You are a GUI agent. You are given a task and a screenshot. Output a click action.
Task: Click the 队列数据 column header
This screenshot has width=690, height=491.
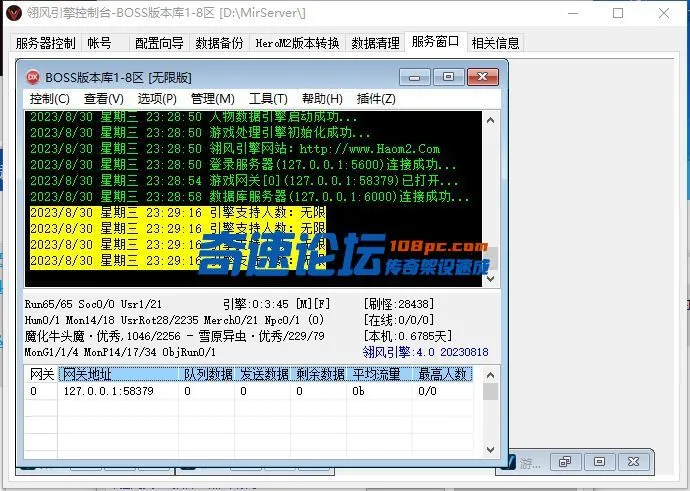(206, 374)
